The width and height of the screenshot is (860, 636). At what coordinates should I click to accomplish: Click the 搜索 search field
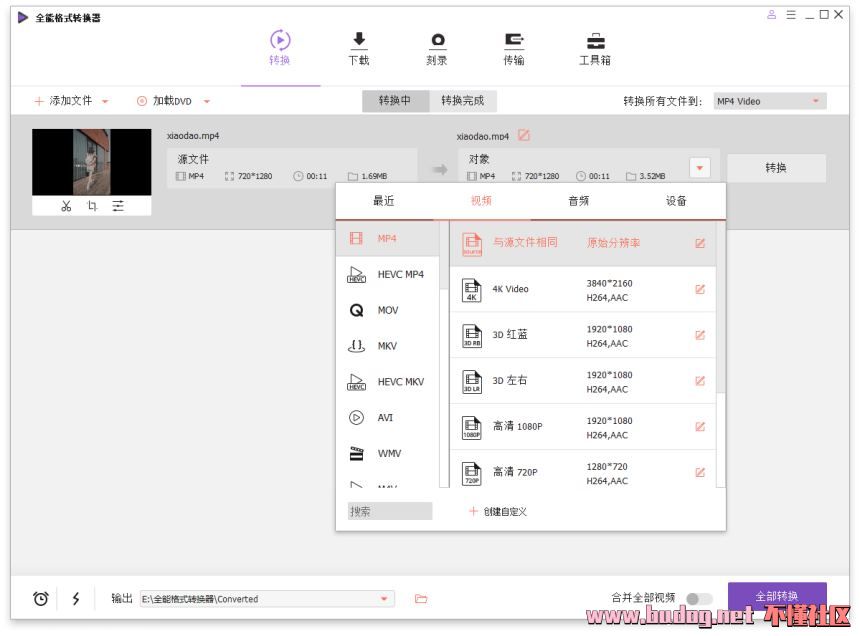389,511
